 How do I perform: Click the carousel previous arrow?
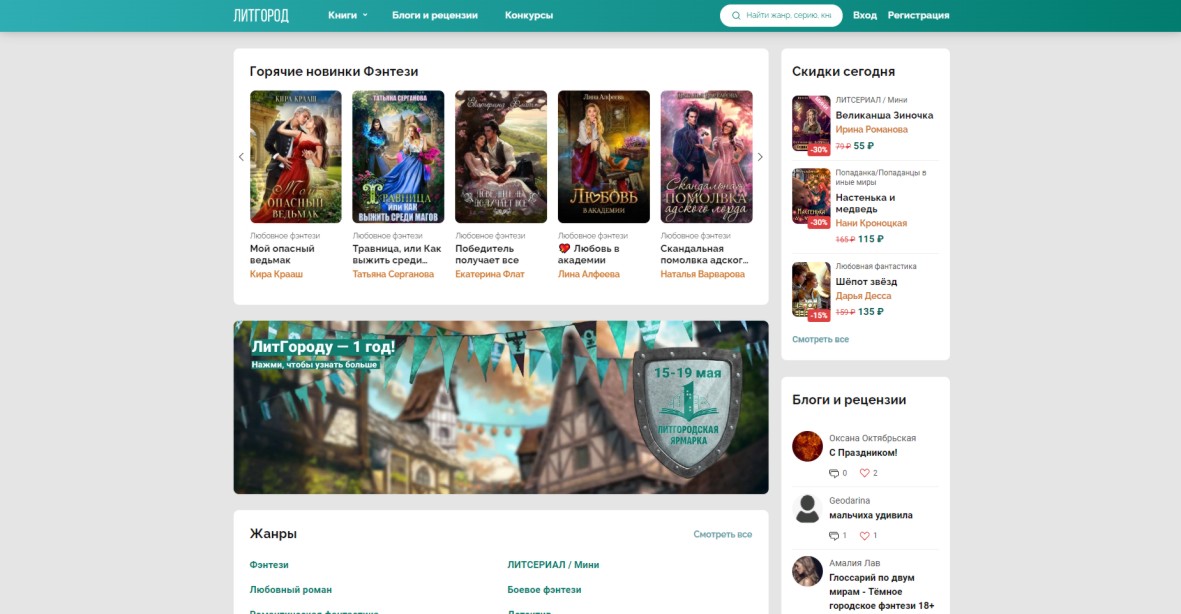tap(241, 157)
